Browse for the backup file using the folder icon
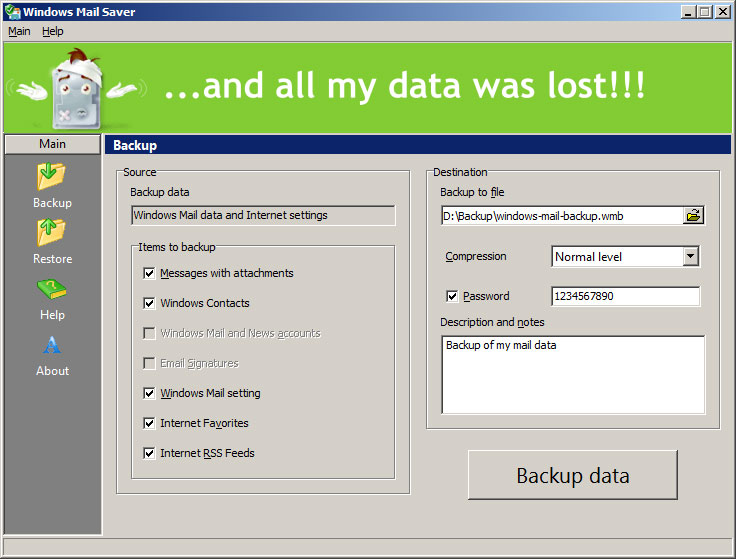 point(693,215)
